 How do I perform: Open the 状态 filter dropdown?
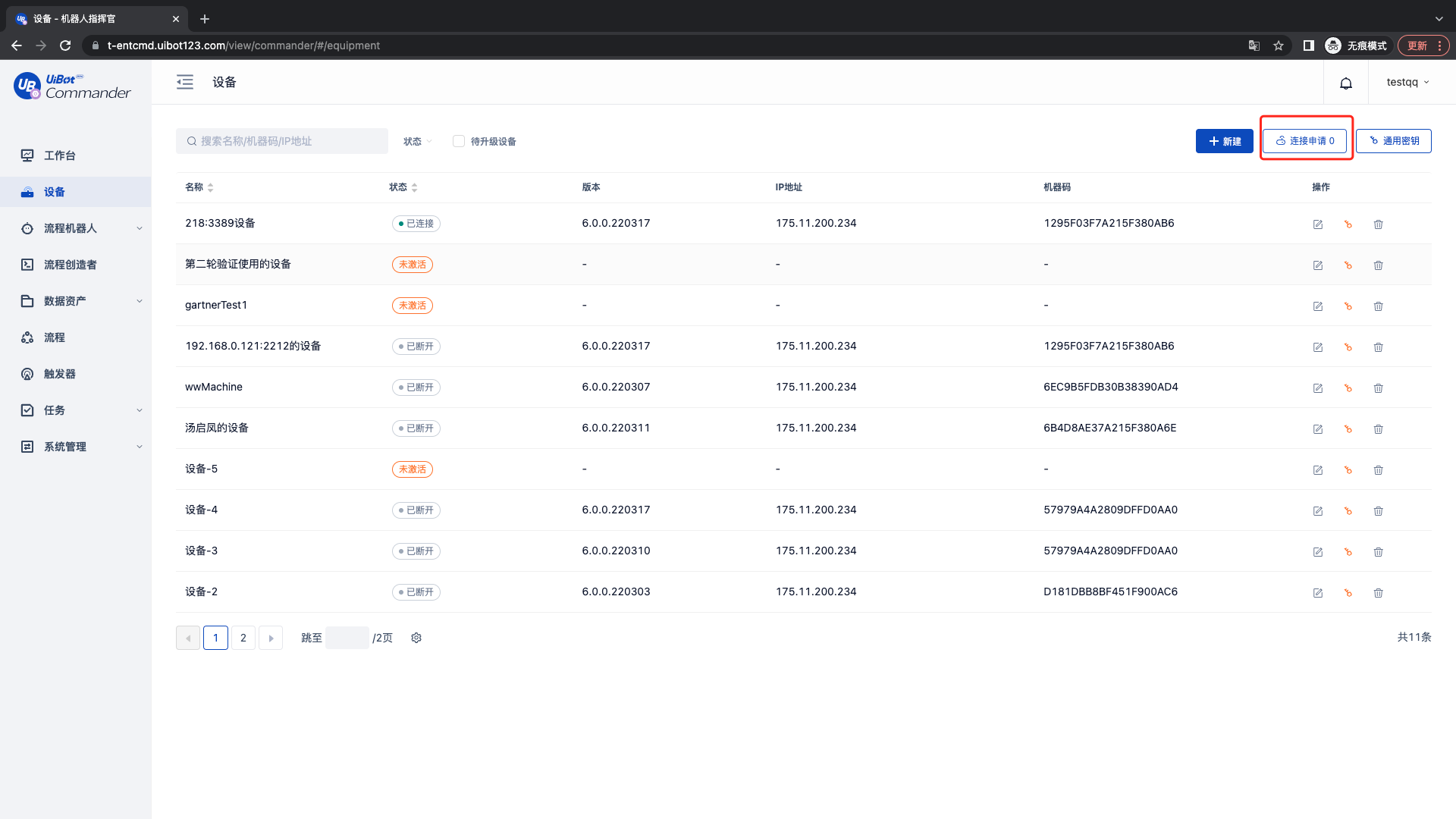[x=418, y=141]
